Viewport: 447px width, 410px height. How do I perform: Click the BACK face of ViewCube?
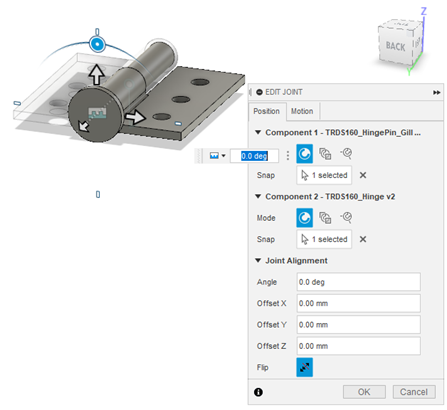(x=395, y=46)
